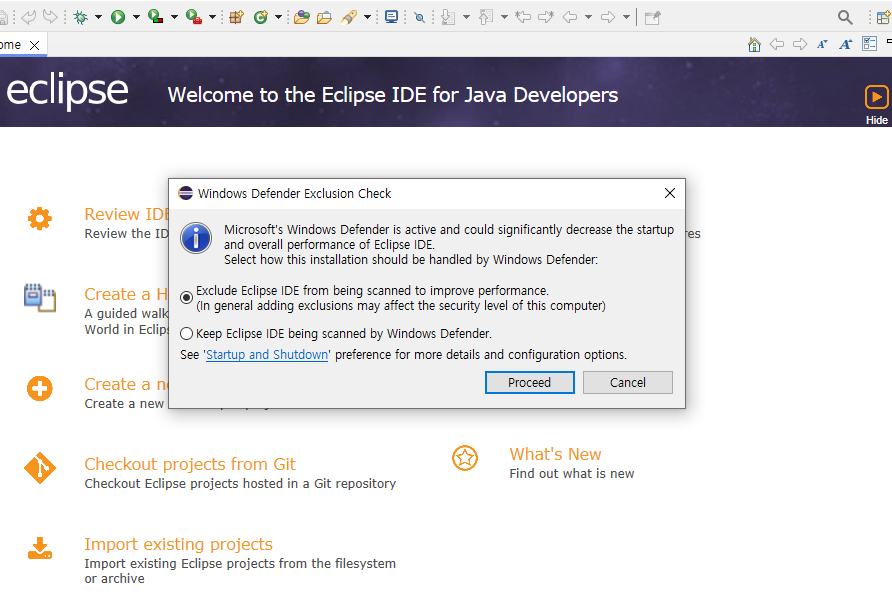Click the Hello World tutorial icon
892x613 pixels.
(40, 297)
